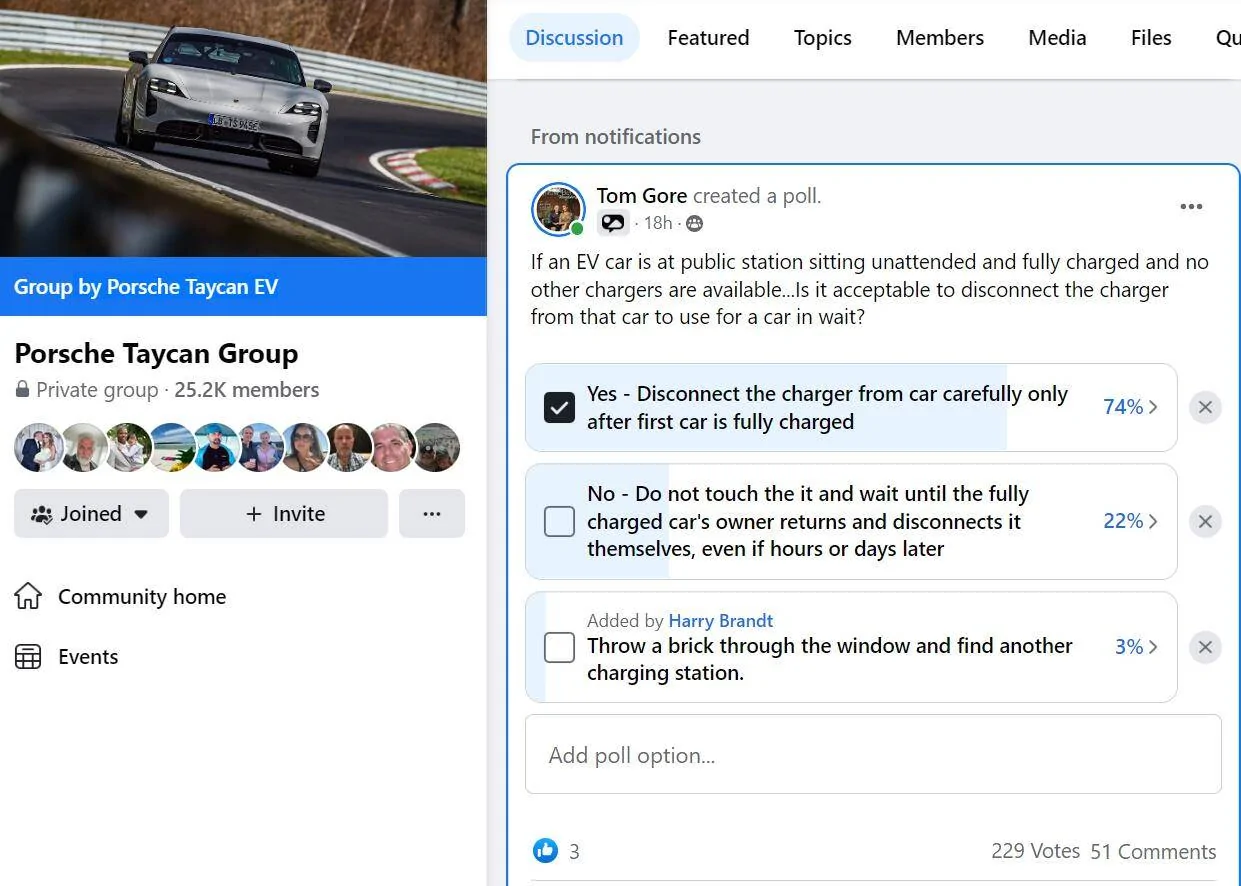The height and width of the screenshot is (886, 1241).
Task: Click the Porsche Taycan Group title
Action: tap(156, 354)
